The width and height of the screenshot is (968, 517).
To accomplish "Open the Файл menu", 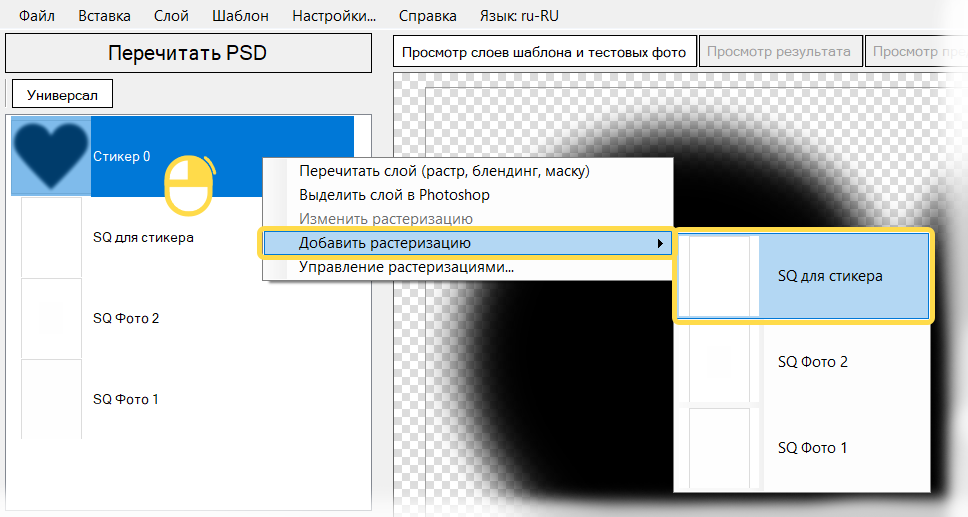I will pyautogui.click(x=36, y=16).
